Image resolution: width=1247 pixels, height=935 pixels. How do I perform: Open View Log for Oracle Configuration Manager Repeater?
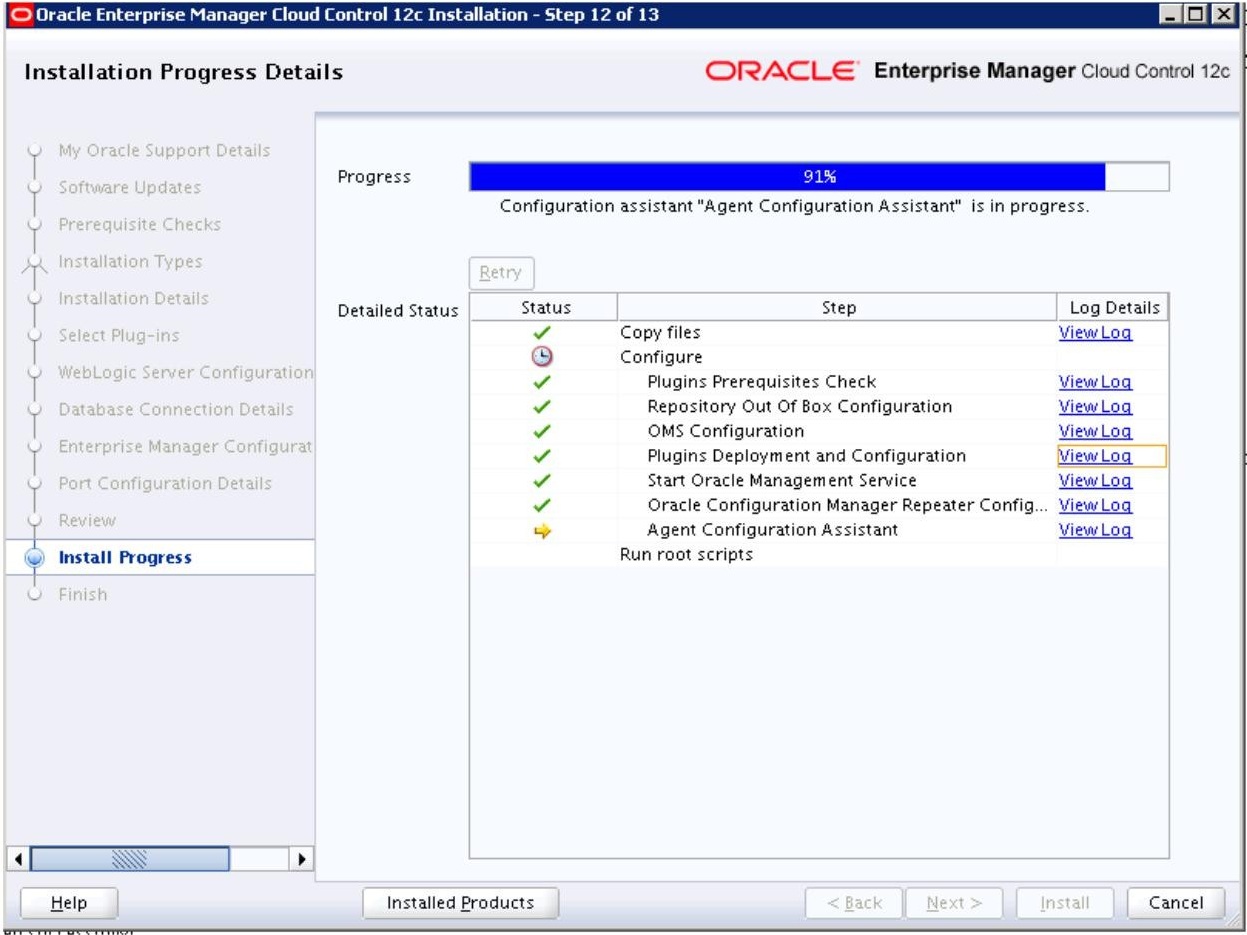pyautogui.click(x=1095, y=506)
